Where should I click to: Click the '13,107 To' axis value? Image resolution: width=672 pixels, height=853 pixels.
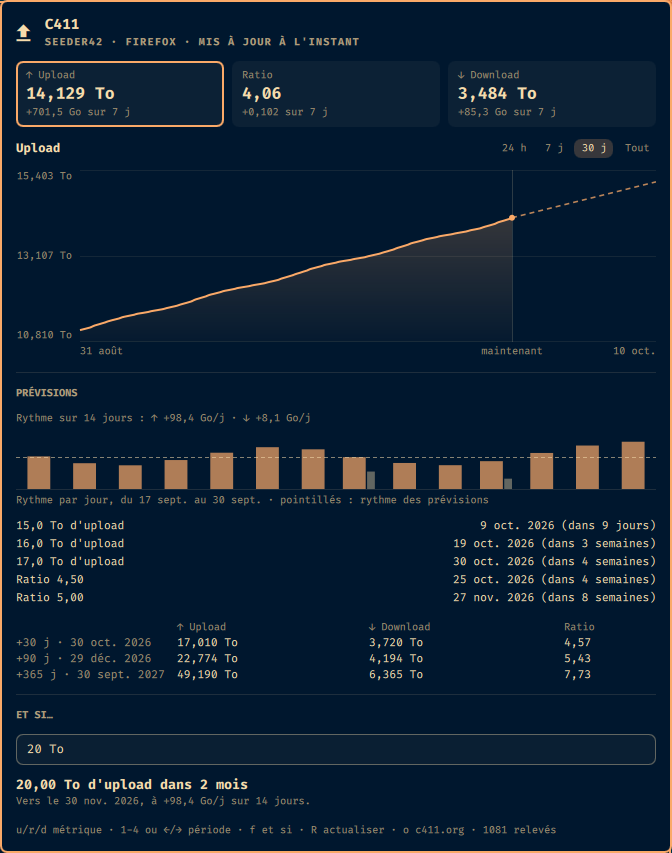pyautogui.click(x=44, y=255)
